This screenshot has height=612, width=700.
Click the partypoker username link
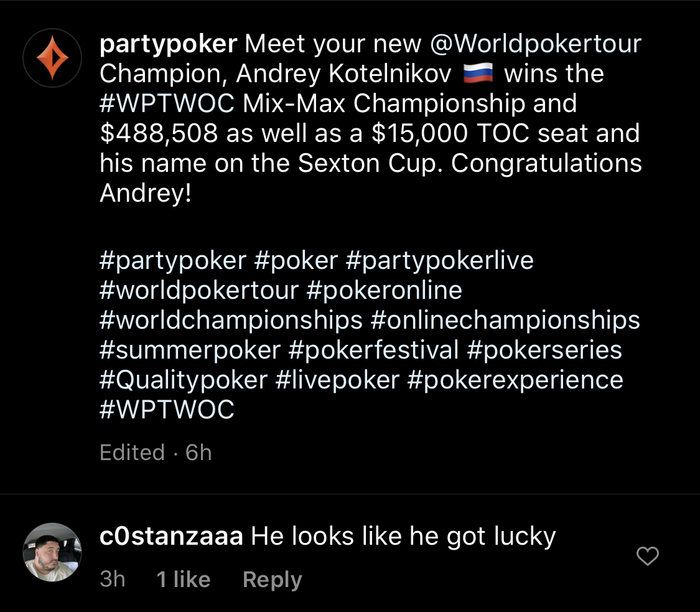tap(169, 44)
